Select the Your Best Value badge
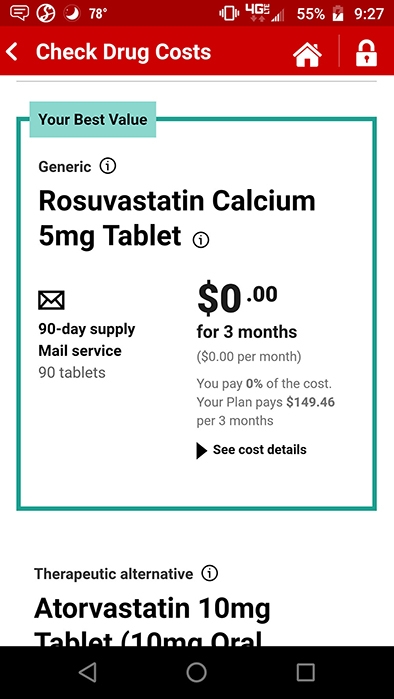This screenshot has height=699, width=394. [93, 119]
